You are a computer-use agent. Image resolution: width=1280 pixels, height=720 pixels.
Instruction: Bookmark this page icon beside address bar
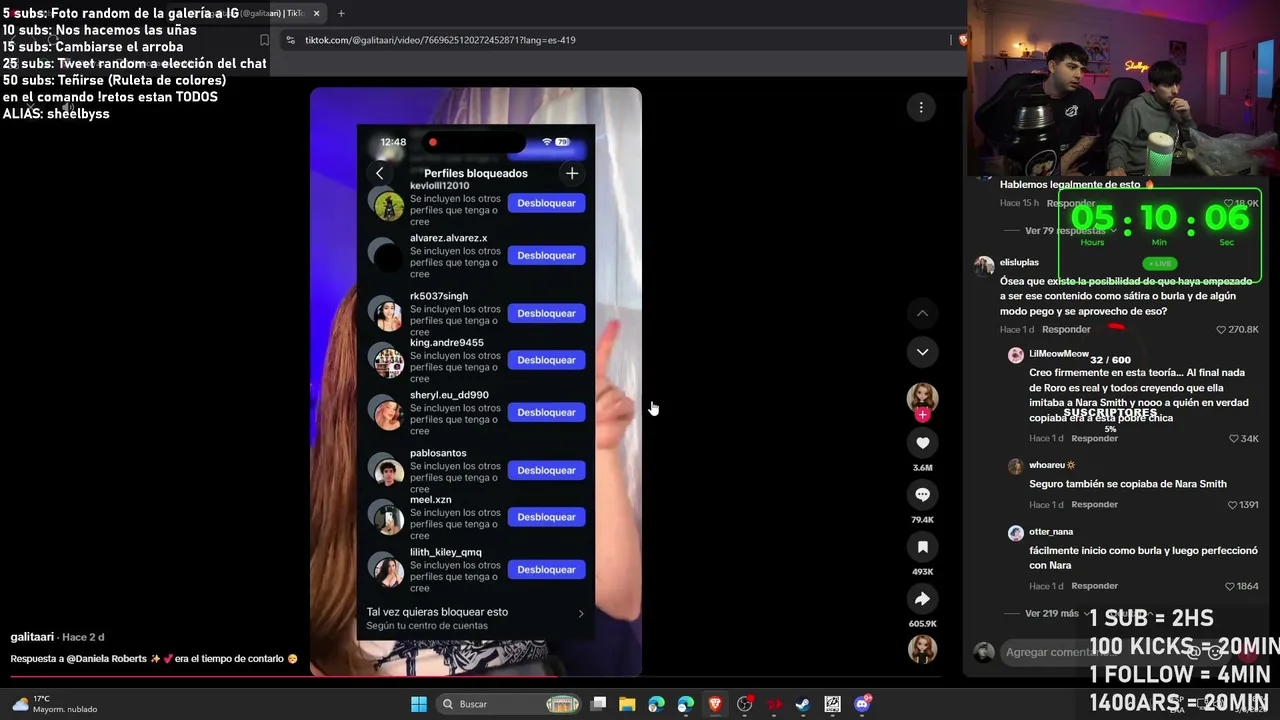(x=264, y=40)
